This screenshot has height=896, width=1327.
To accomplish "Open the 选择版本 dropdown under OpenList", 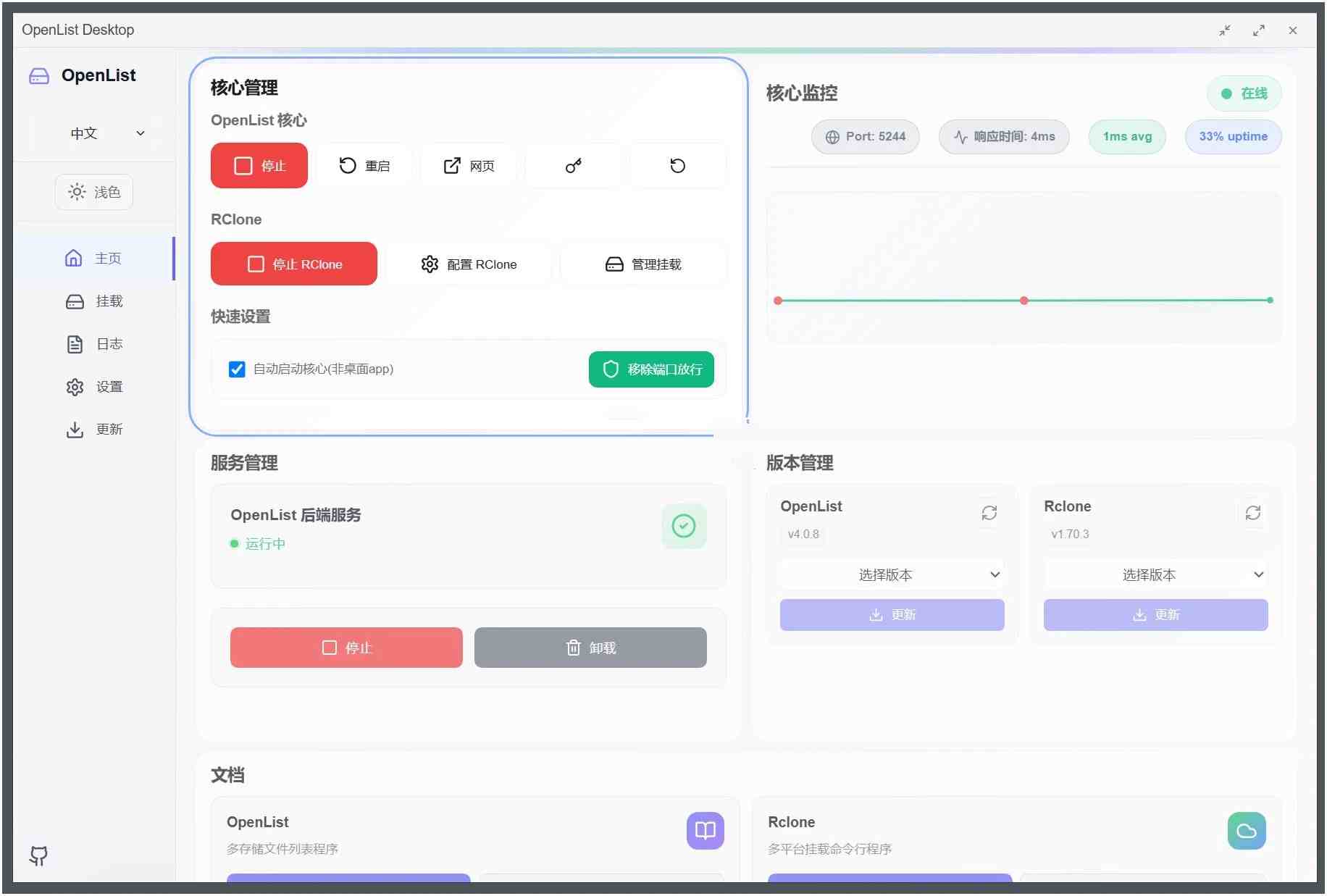I will coord(891,574).
